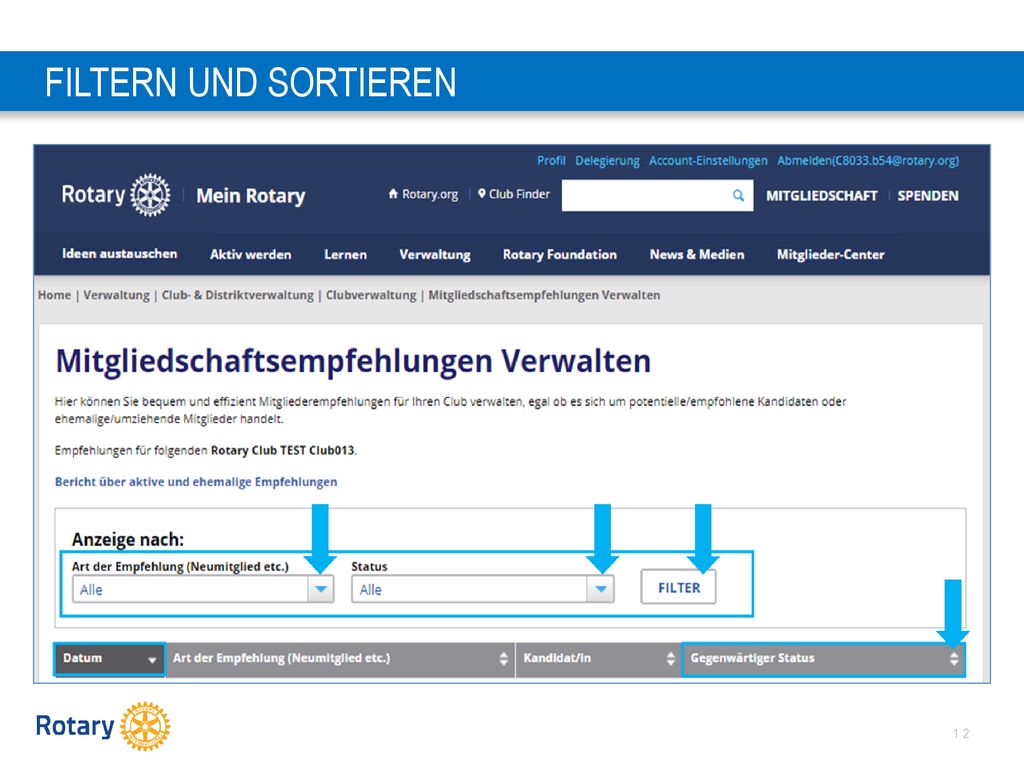Screen dimensions: 1024x768
Task: Click the Mein Rotary title
Action: click(x=251, y=195)
